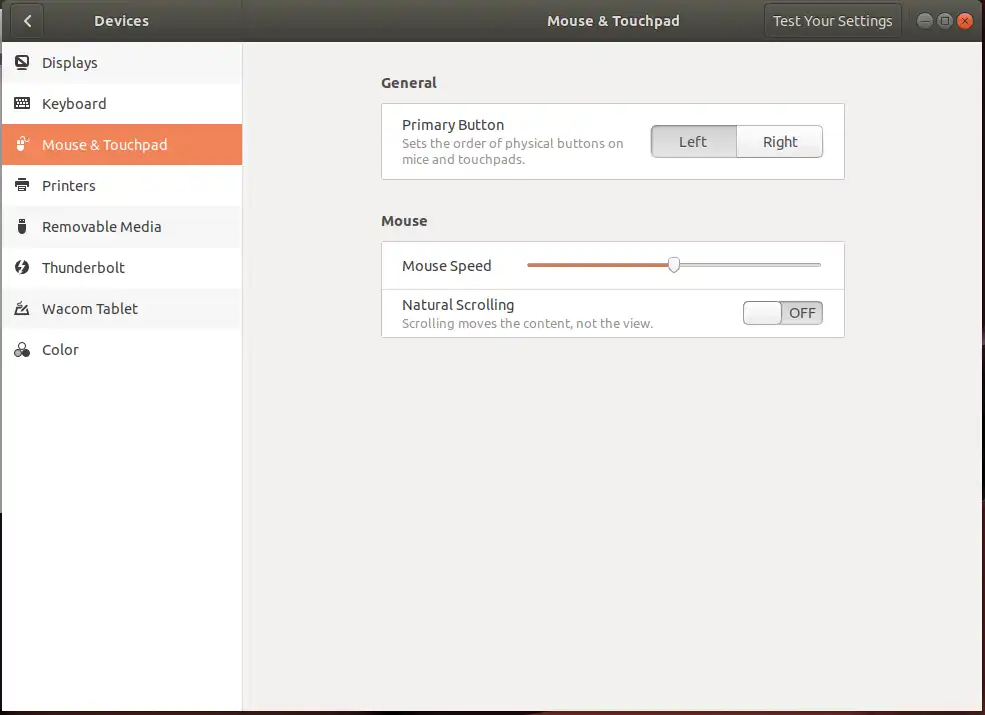Minimize the settings window
Image resolution: width=985 pixels, height=715 pixels.
pos(925,21)
